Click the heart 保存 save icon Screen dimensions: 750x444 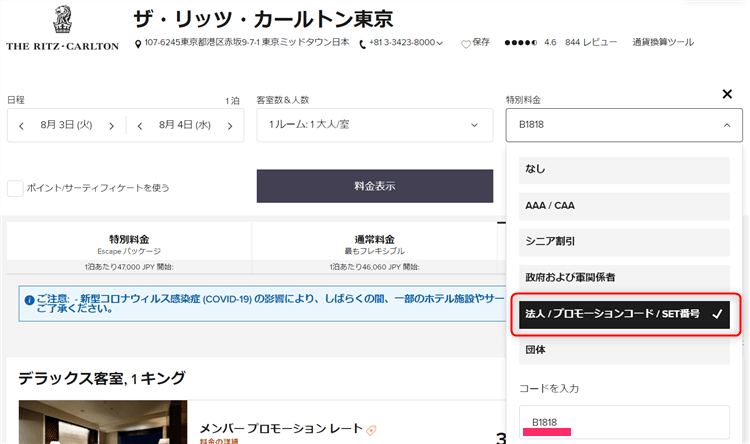[465, 44]
